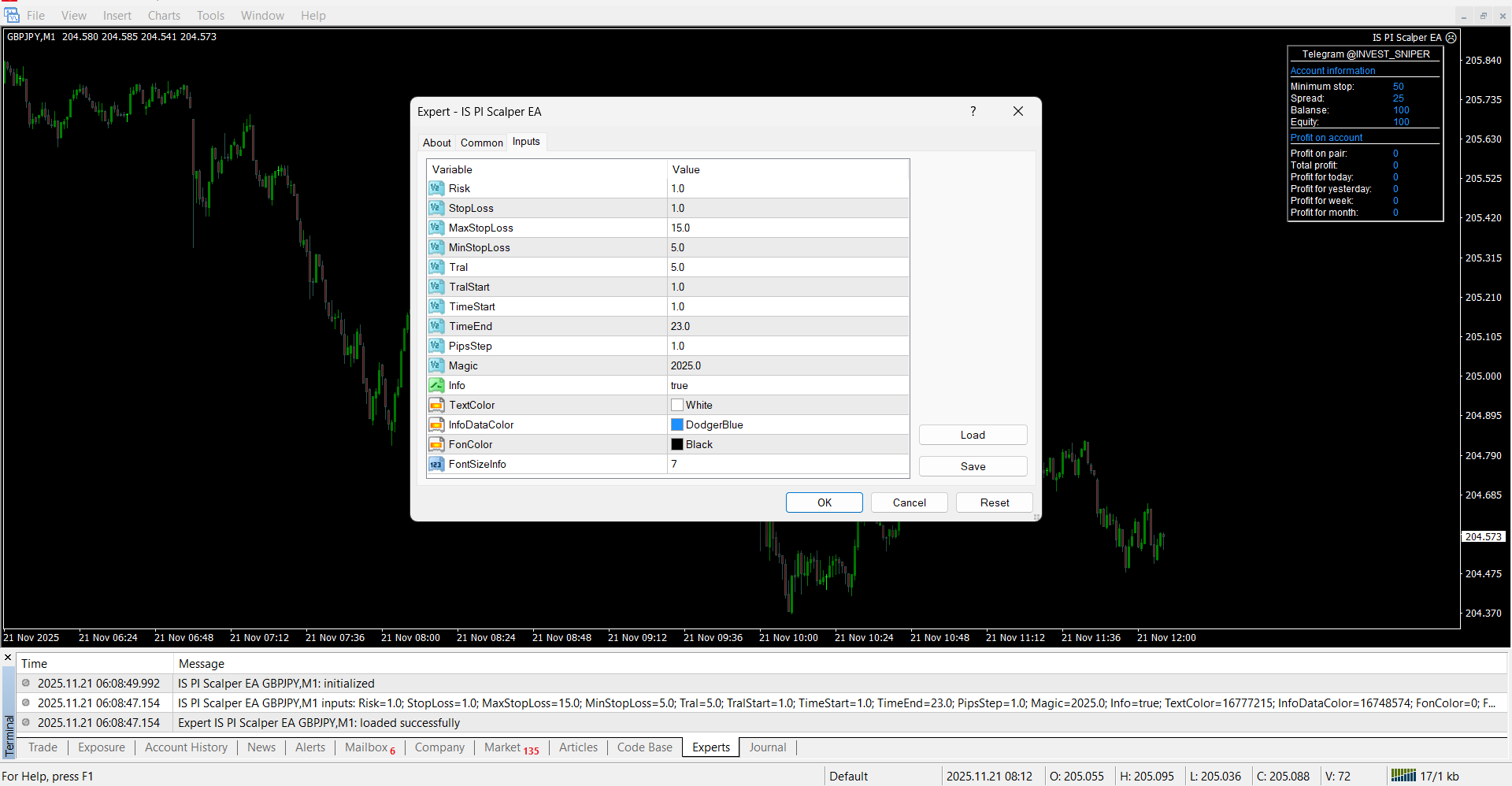Click the Info boolean variable icon

coord(436,385)
